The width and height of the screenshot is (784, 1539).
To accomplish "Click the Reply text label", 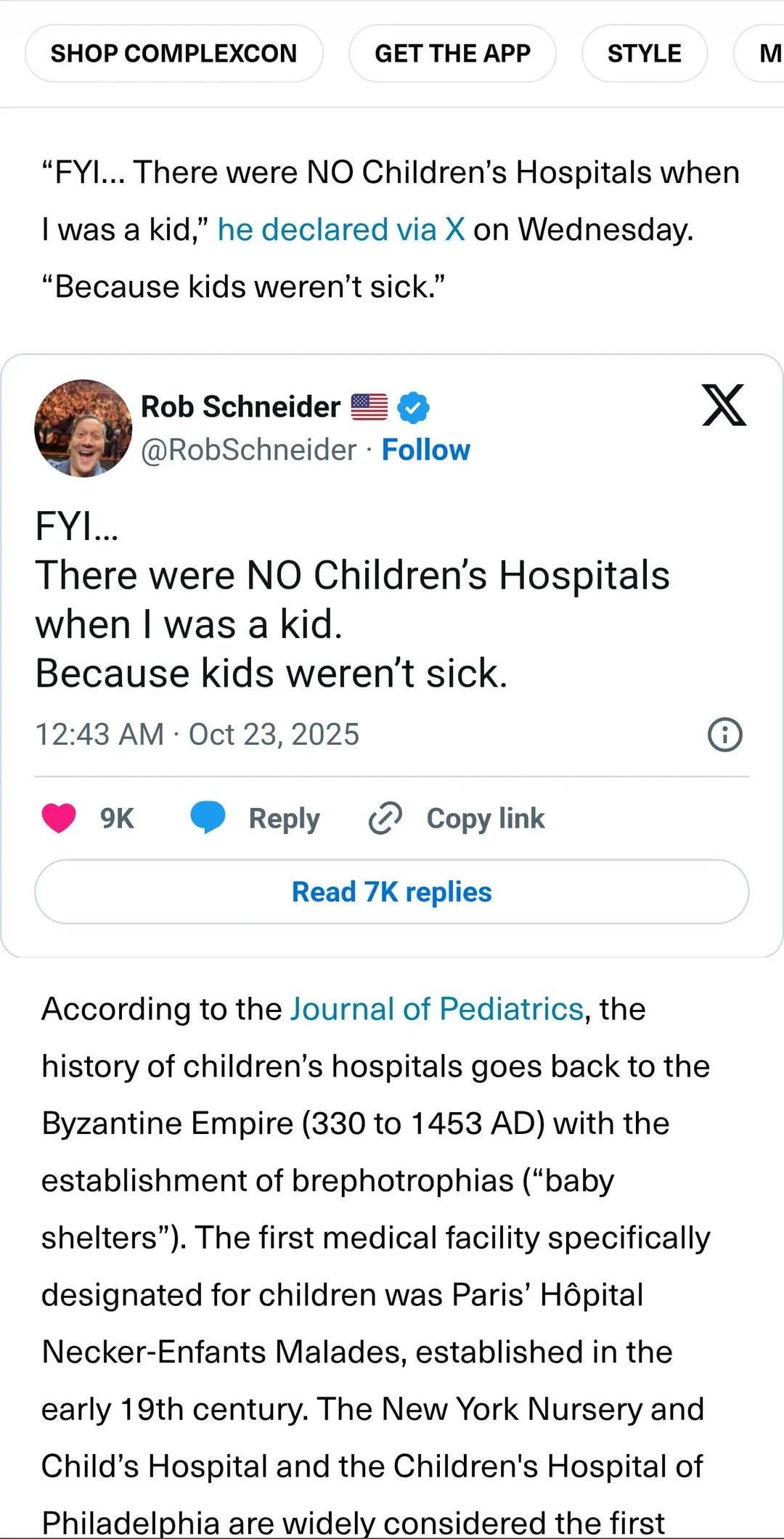I will 284,818.
